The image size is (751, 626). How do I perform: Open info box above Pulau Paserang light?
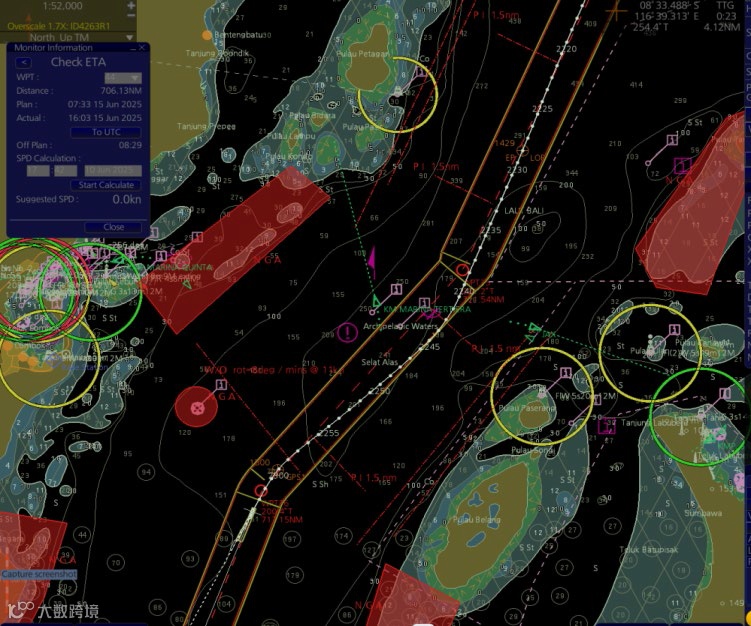[566, 372]
